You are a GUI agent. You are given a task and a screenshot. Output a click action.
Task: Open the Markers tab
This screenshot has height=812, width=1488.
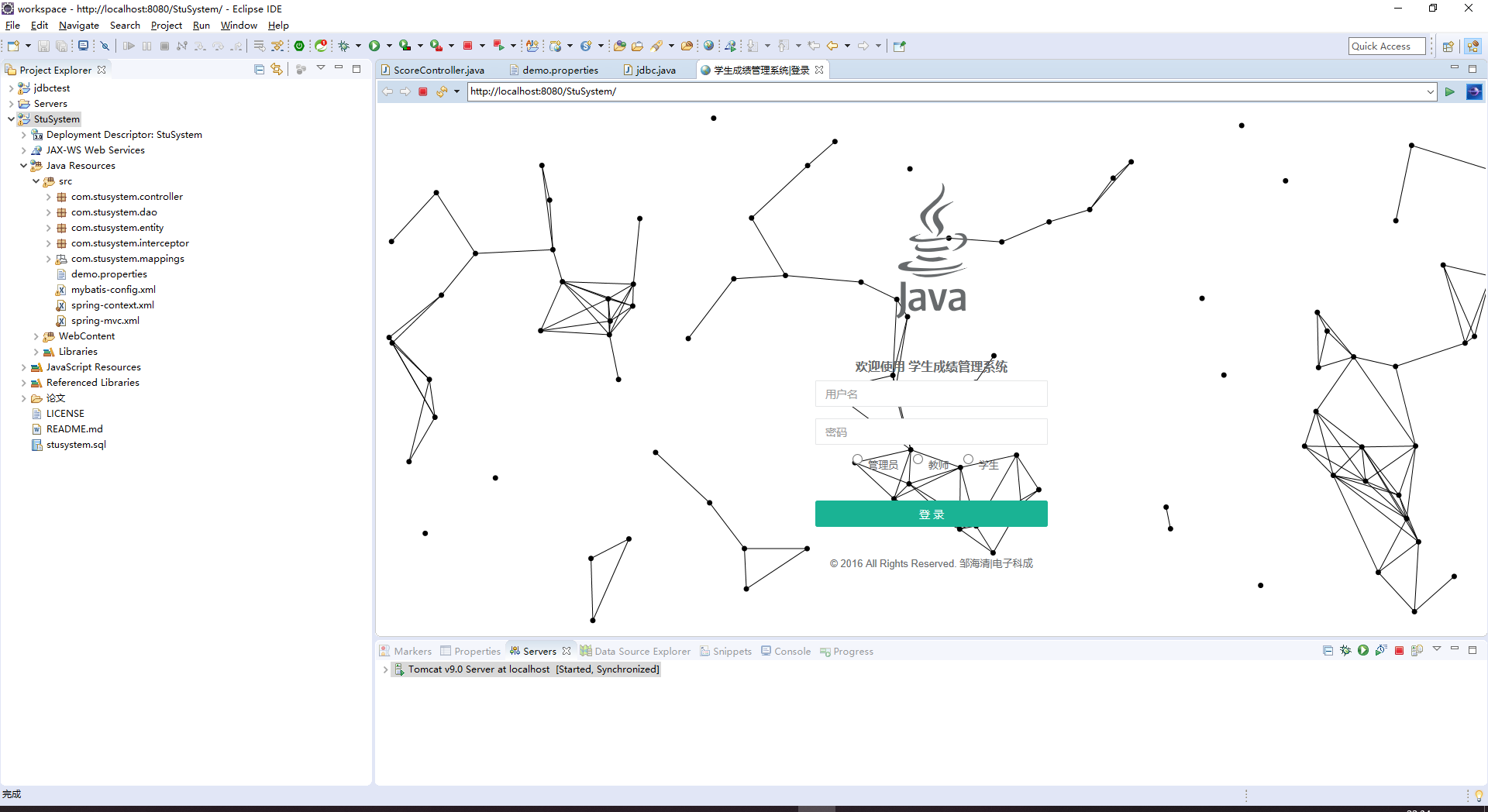click(405, 651)
